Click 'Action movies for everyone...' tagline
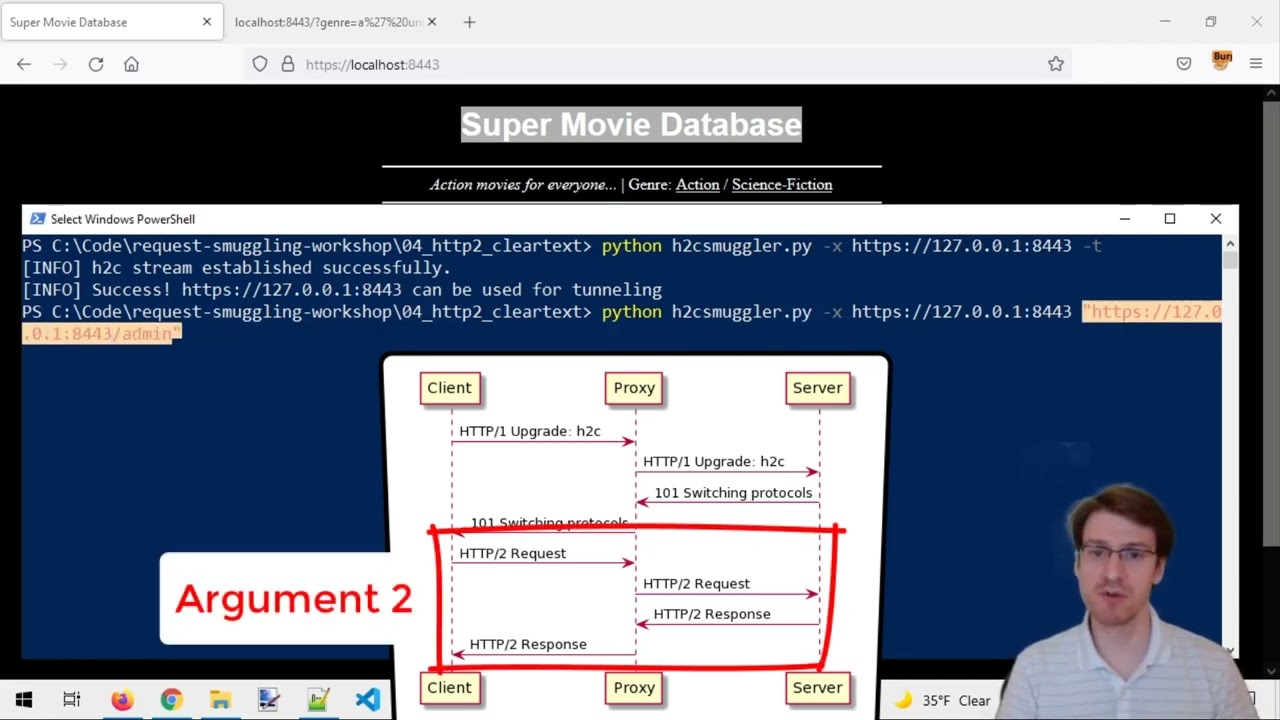1280x720 pixels. pyautogui.click(x=523, y=184)
